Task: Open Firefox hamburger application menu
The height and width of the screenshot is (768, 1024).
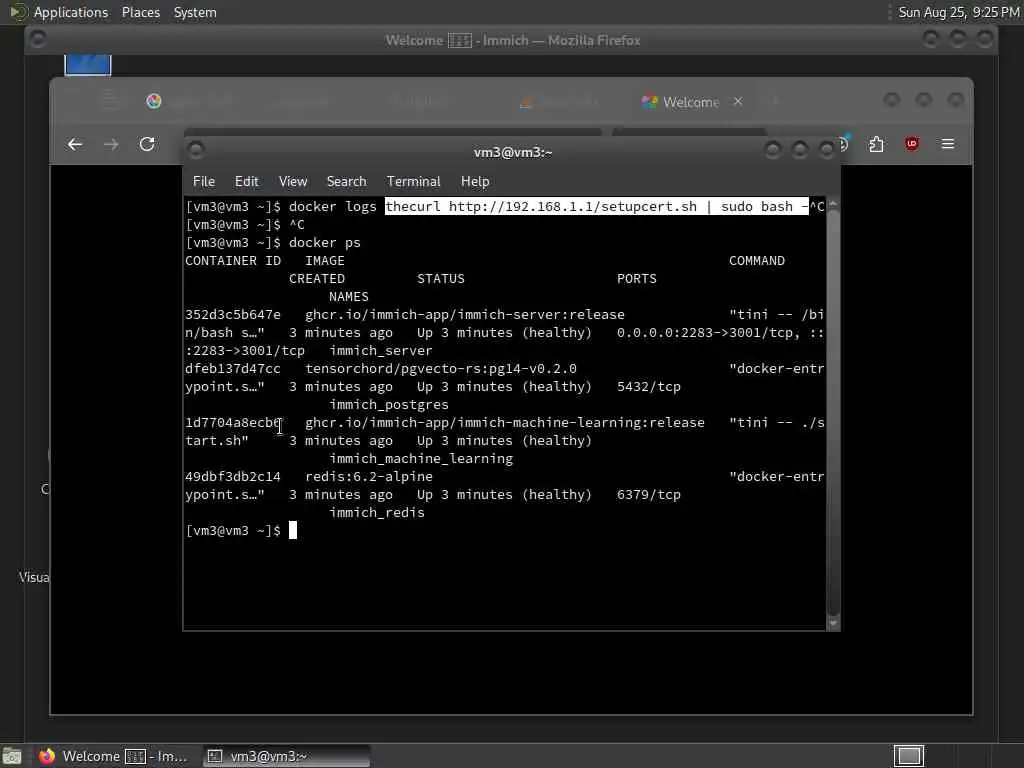Action: tap(948, 144)
